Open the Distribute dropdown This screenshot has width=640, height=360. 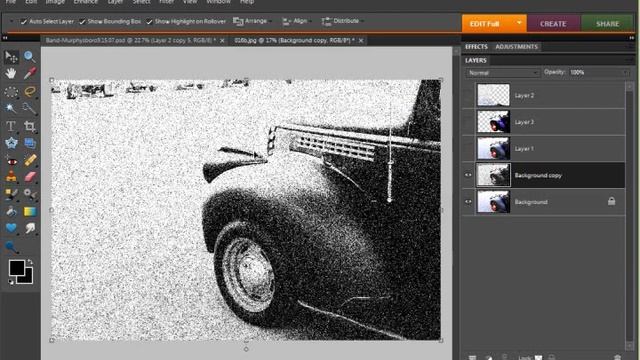pyautogui.click(x=342, y=21)
